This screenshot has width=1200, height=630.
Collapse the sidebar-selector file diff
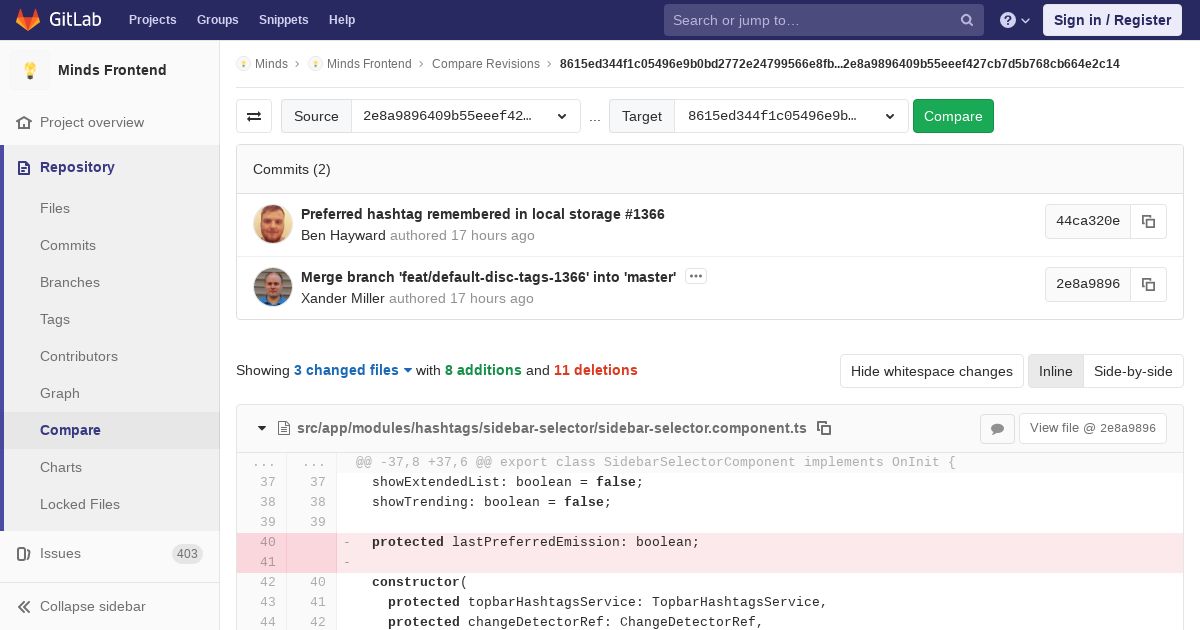point(262,428)
